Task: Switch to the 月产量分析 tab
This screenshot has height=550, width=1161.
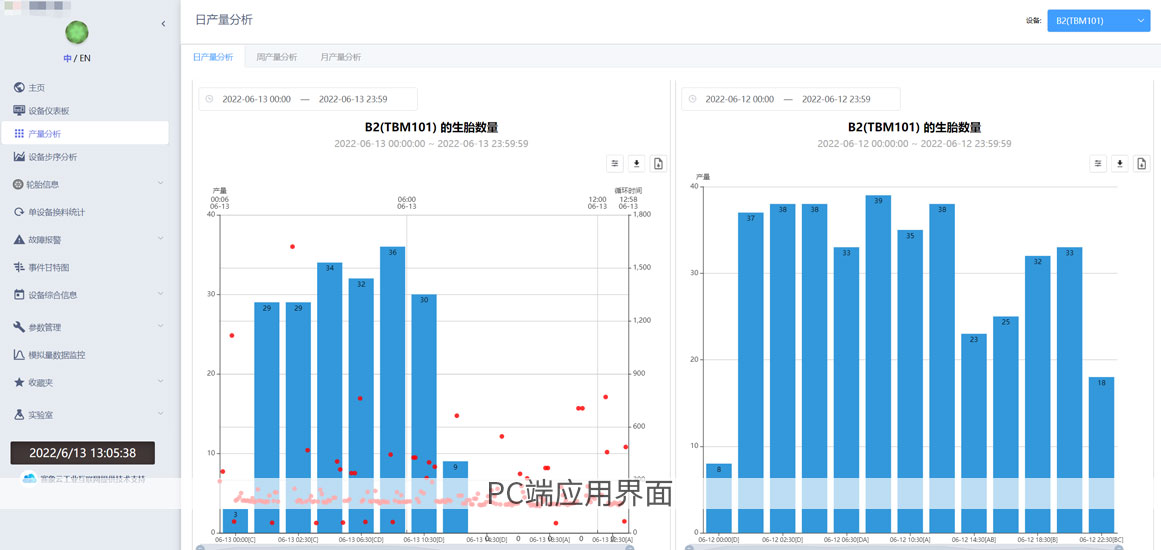Action: pyautogui.click(x=340, y=57)
